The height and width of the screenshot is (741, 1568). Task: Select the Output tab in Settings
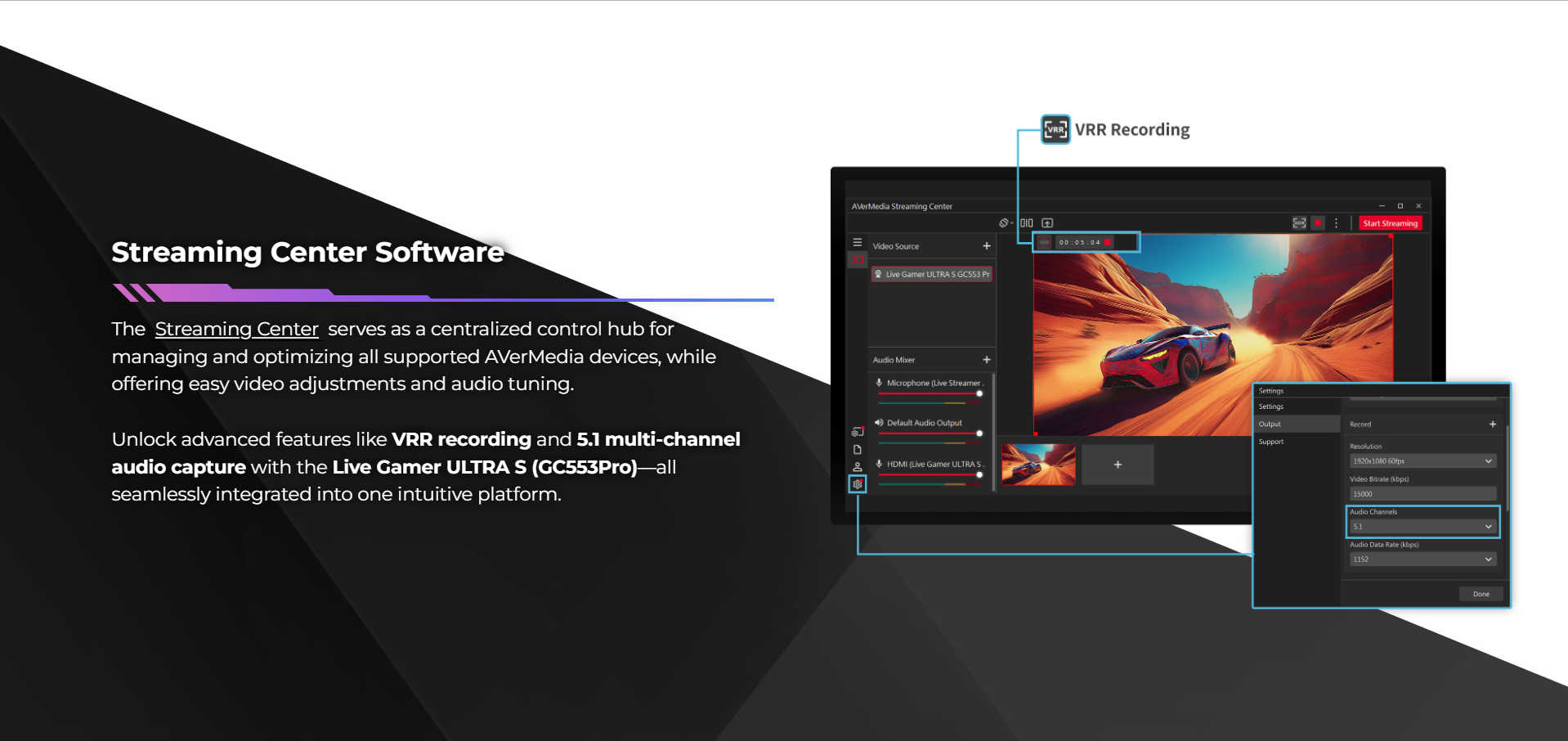1270,424
